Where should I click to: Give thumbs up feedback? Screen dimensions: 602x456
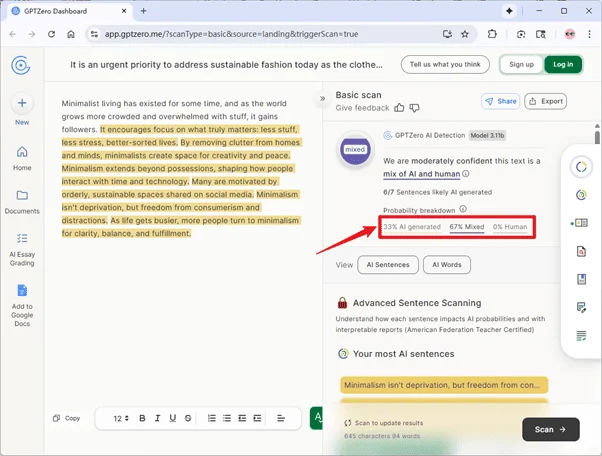[399, 108]
